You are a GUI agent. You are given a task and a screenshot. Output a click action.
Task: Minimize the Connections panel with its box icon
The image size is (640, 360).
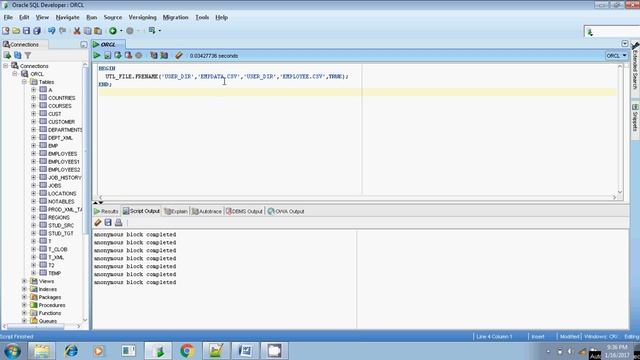click(x=84, y=44)
